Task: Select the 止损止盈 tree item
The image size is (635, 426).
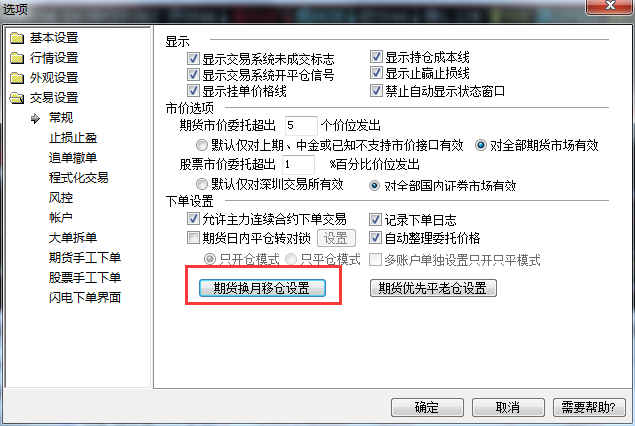Action: click(x=73, y=138)
